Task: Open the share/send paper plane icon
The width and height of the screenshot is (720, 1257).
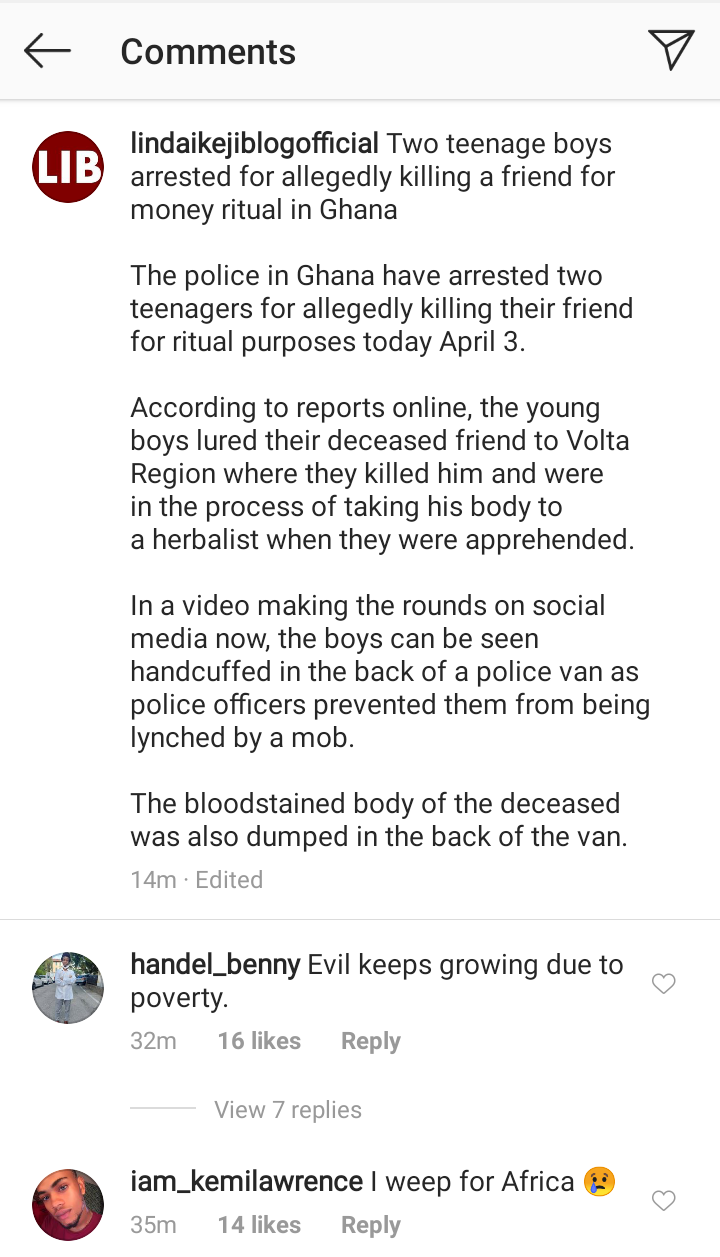Action: coord(671,50)
